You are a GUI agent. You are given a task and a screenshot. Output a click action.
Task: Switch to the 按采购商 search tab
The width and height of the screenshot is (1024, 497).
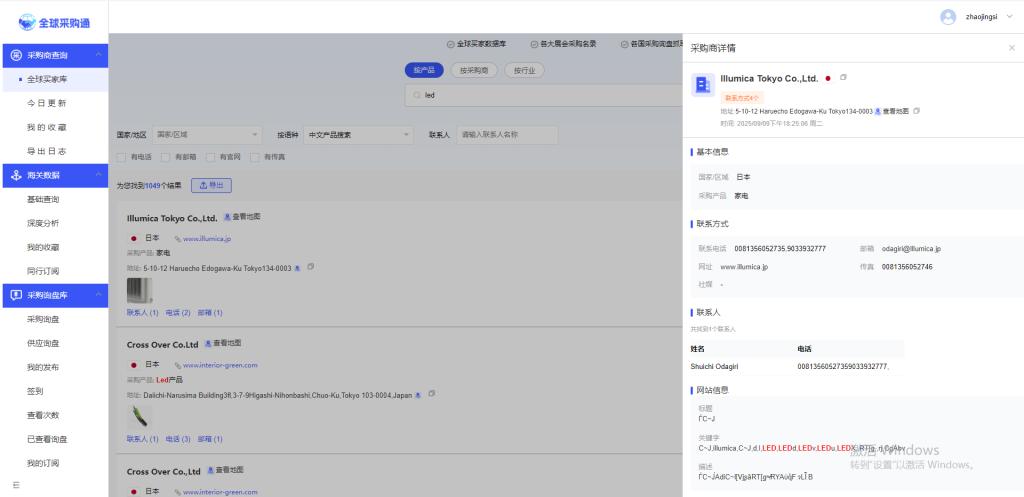click(x=474, y=70)
